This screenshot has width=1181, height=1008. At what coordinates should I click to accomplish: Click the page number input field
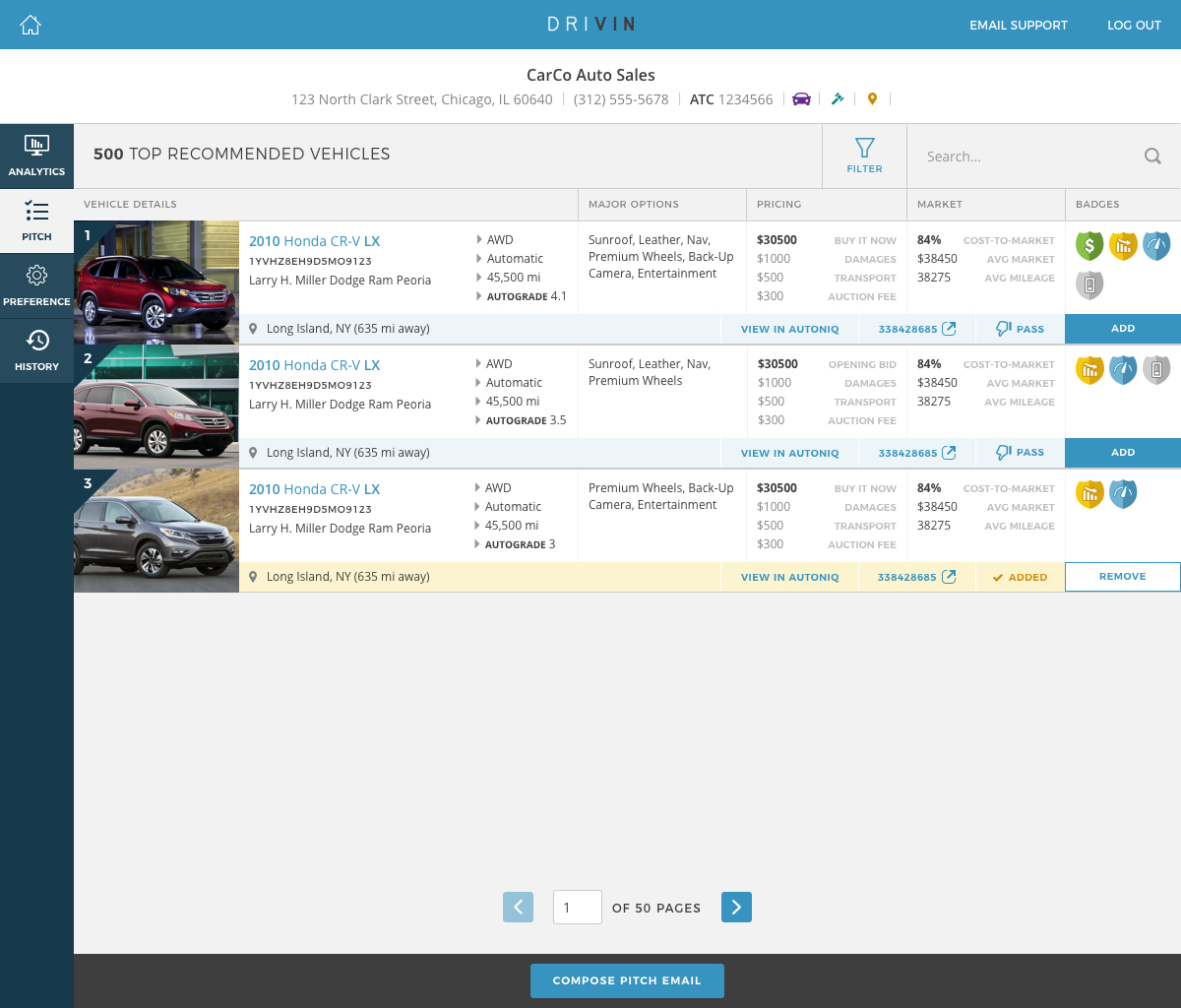click(578, 907)
